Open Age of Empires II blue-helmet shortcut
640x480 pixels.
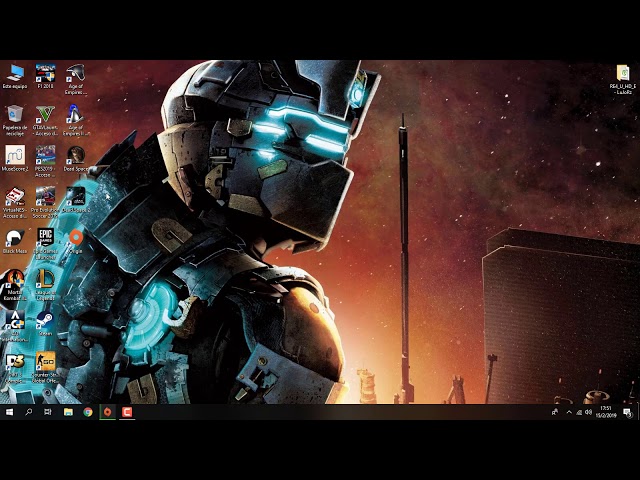coord(76,120)
